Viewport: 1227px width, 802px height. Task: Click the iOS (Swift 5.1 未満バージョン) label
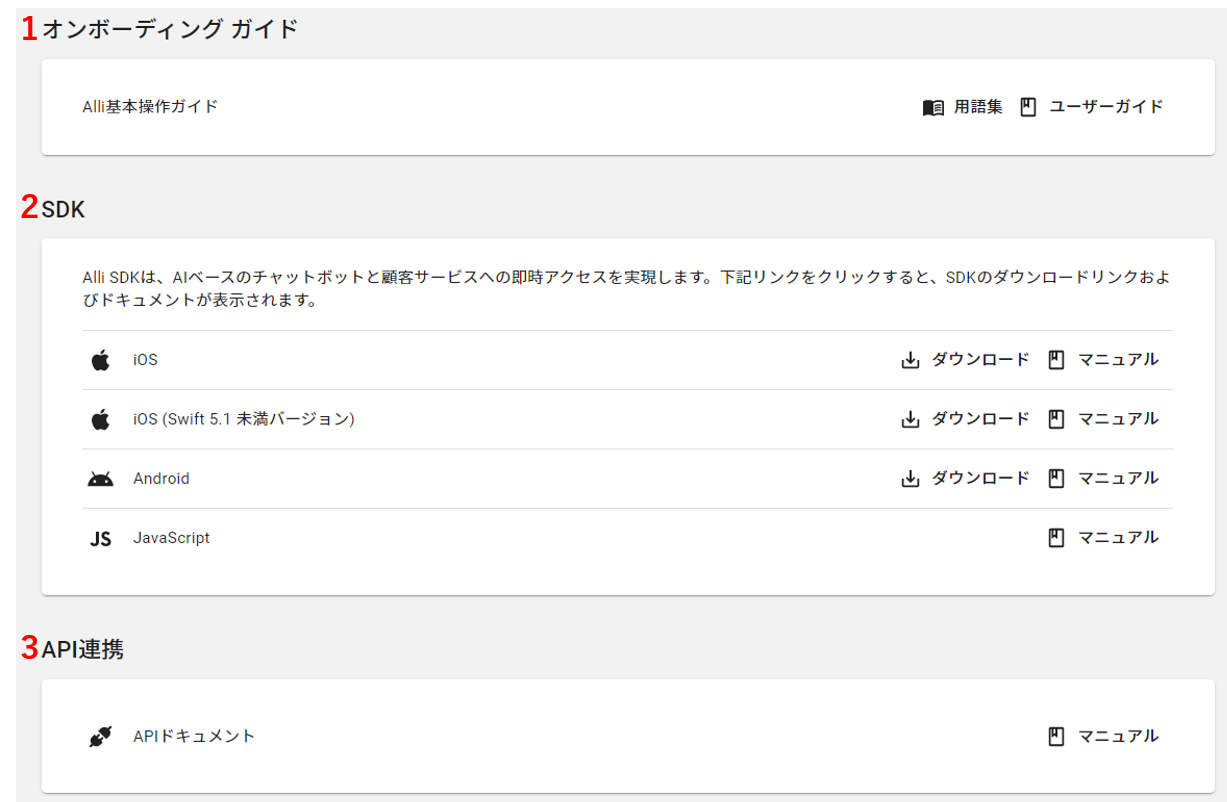pyautogui.click(x=244, y=419)
